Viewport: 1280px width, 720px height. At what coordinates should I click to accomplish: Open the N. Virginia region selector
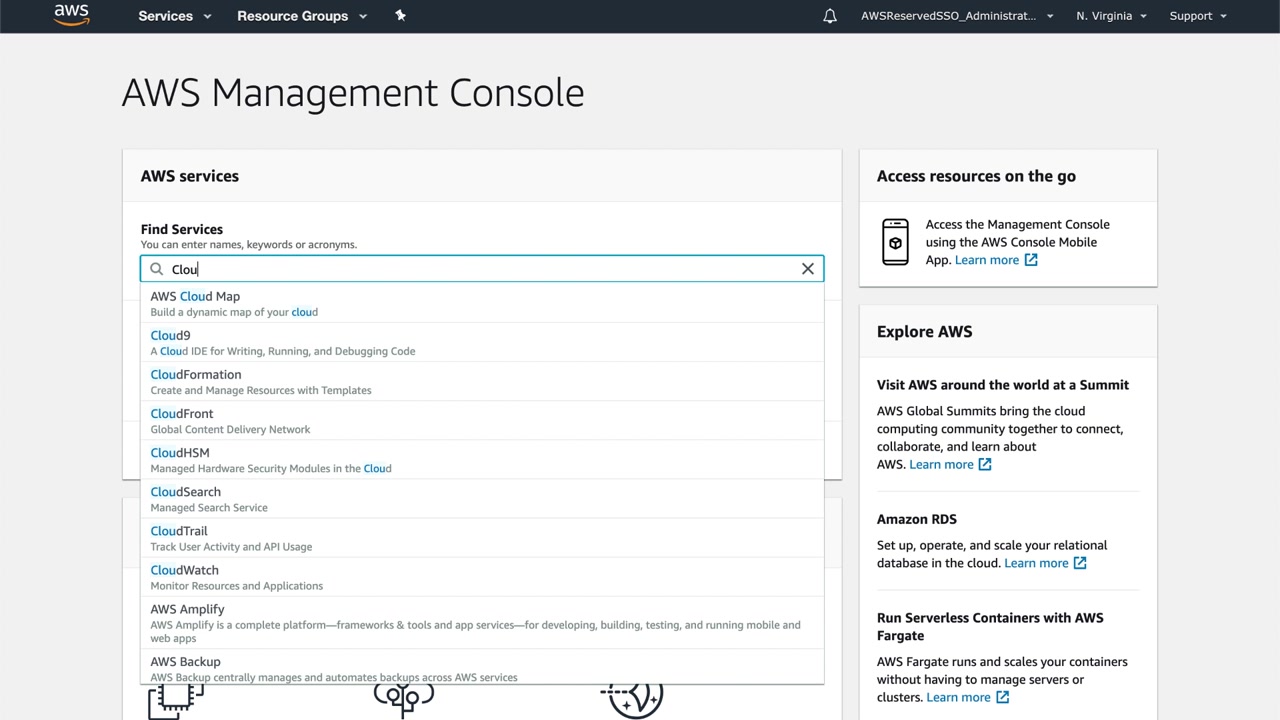pyautogui.click(x=1111, y=16)
